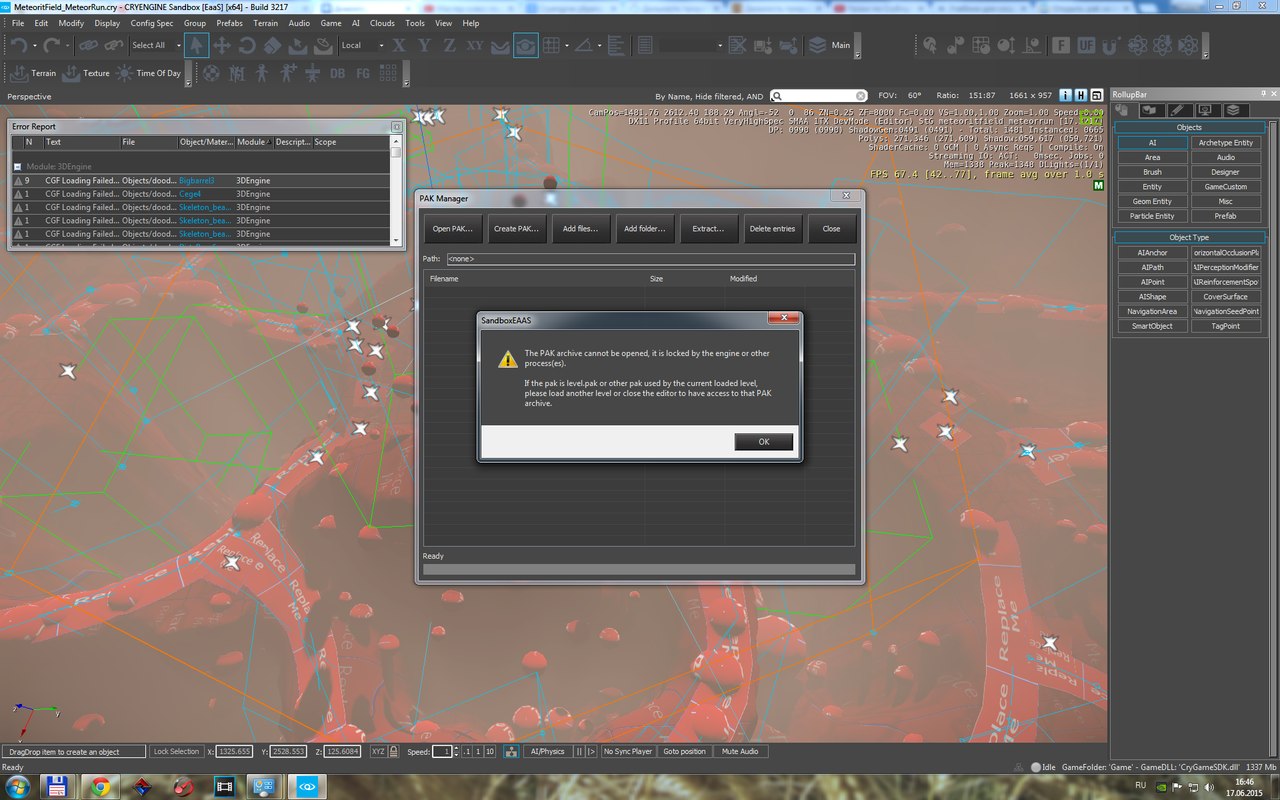
Task: Toggle AI/Physics simulation
Action: click(x=547, y=751)
